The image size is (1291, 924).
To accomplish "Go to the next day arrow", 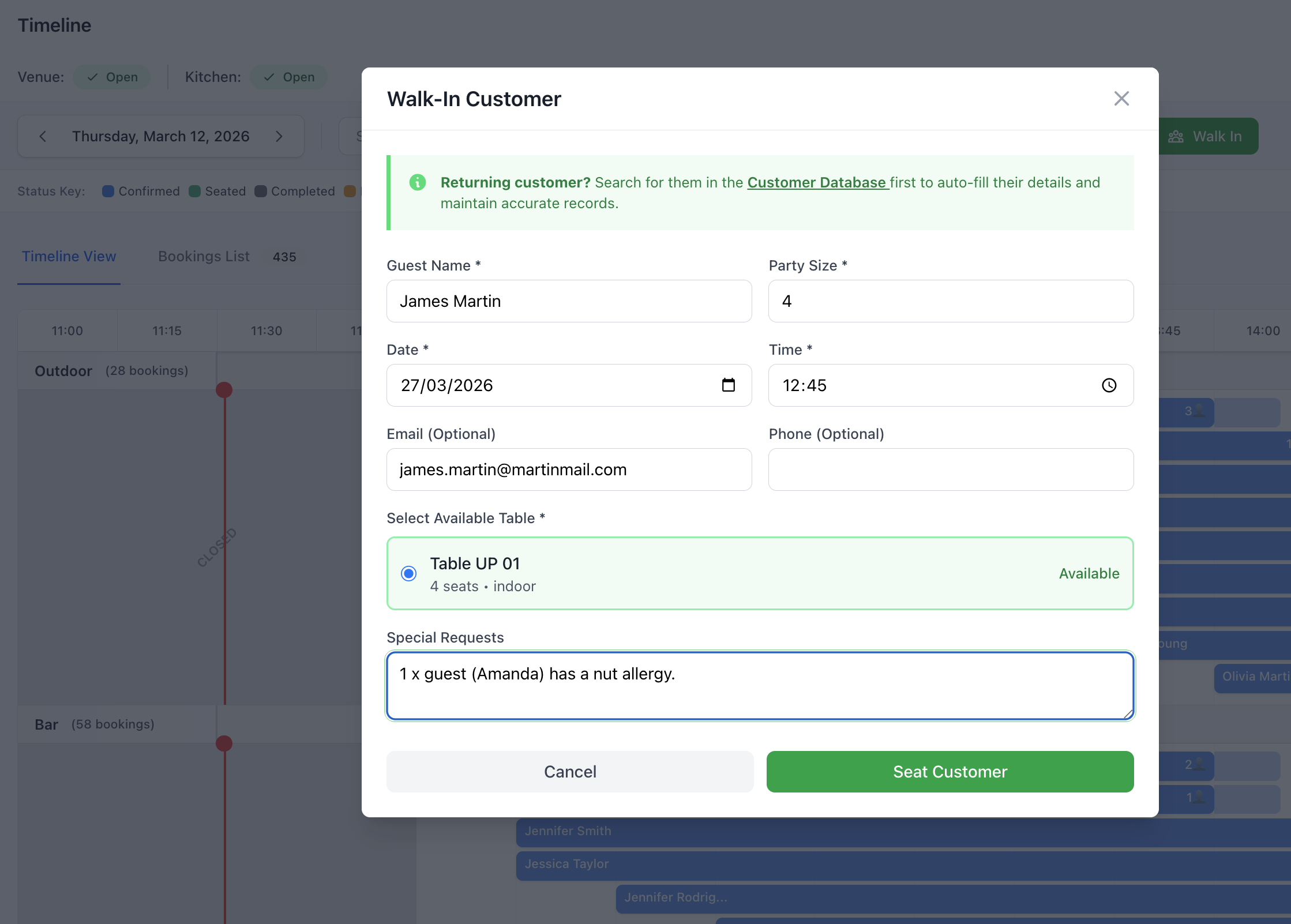I will pos(279,137).
